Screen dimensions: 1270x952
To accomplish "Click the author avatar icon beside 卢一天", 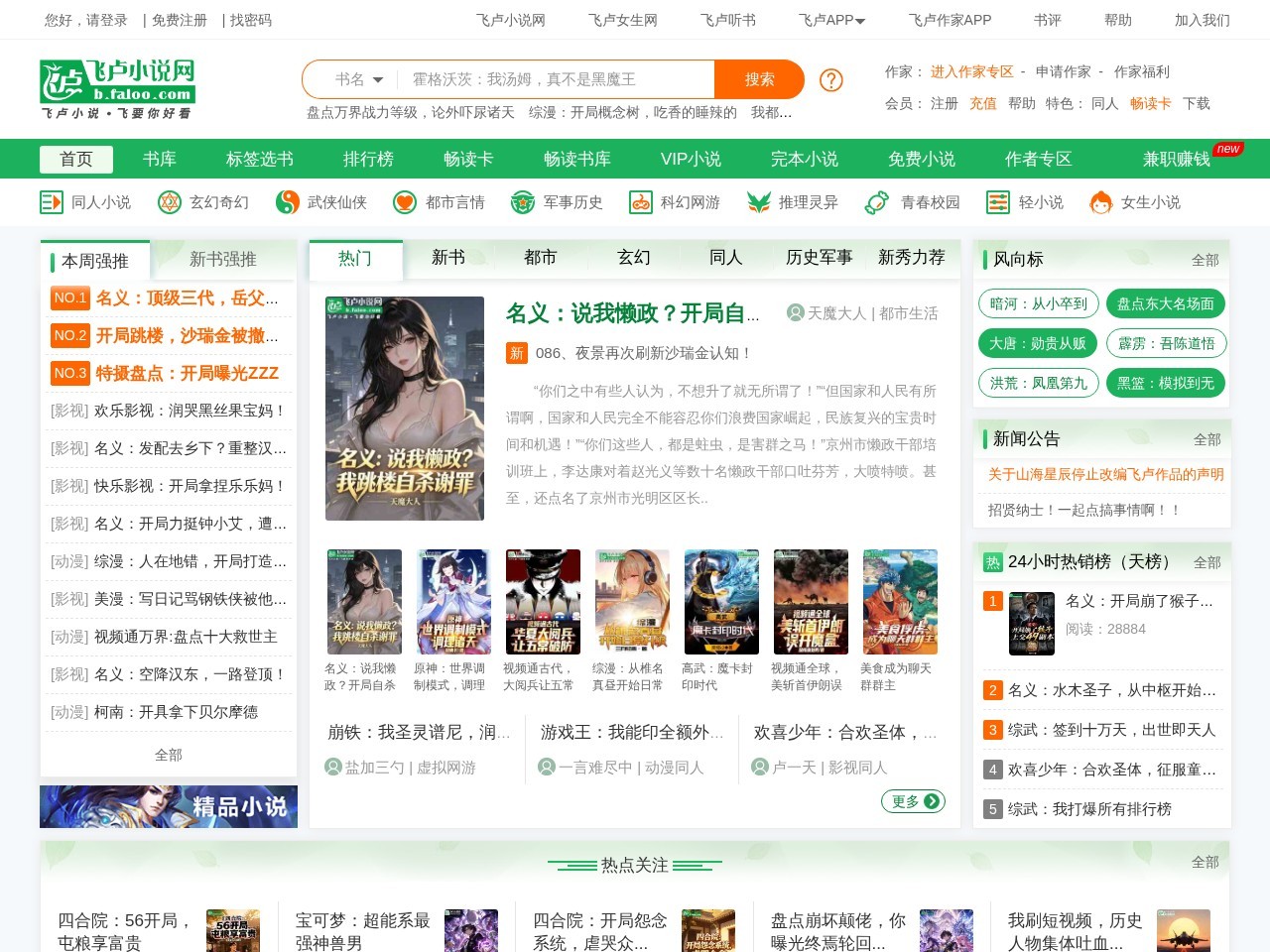I will click(x=760, y=767).
